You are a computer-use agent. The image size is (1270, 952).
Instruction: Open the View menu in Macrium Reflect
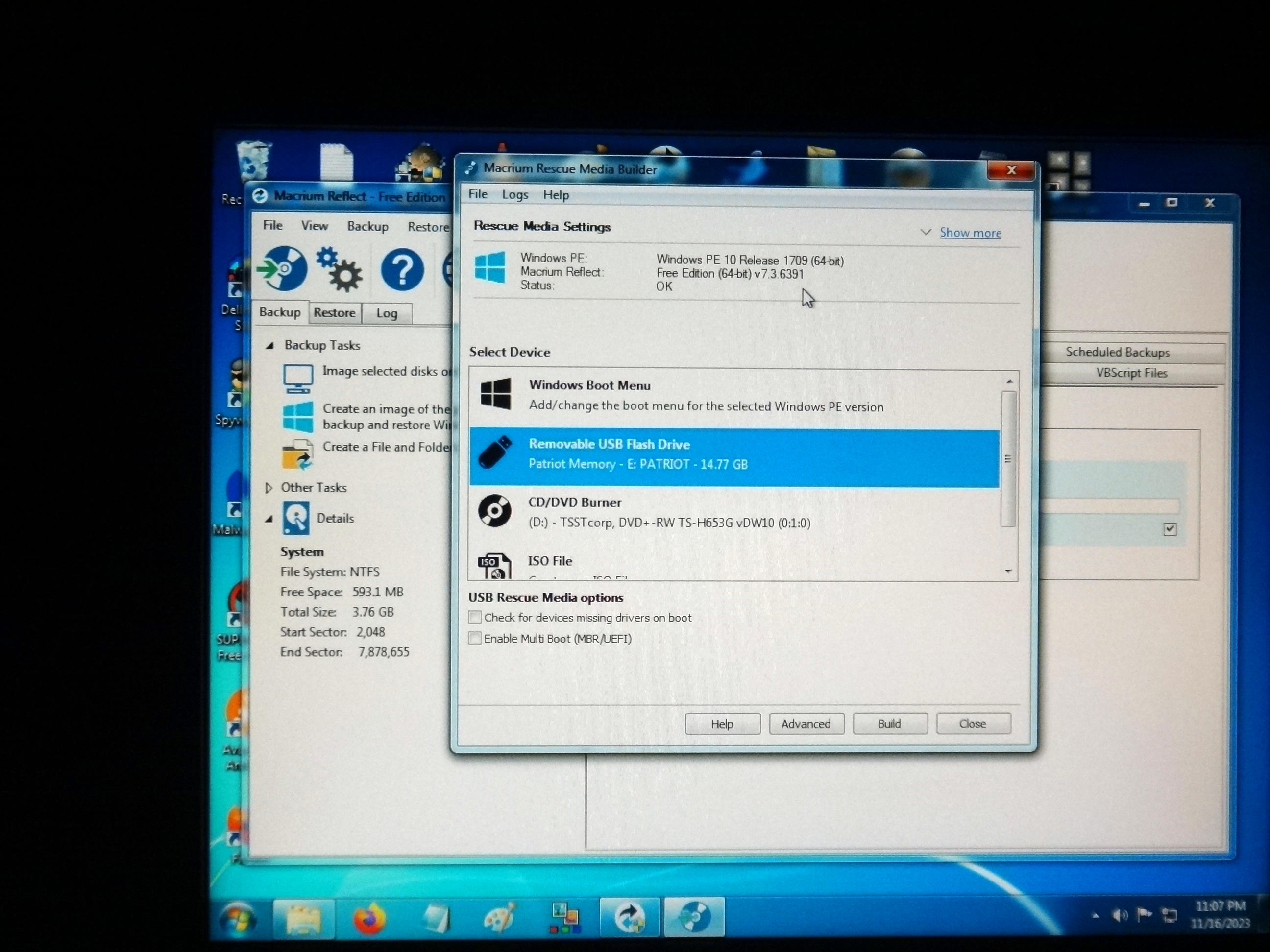[x=315, y=226]
